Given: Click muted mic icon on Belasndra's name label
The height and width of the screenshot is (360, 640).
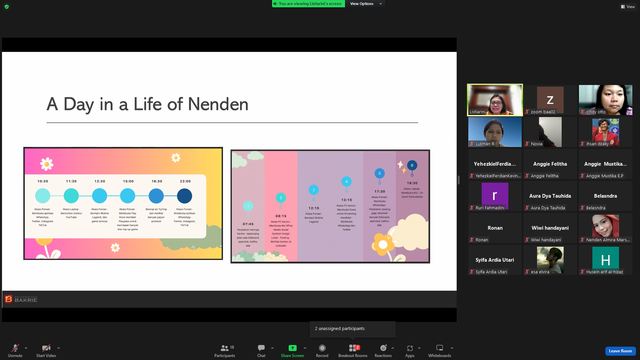Looking at the screenshot, I should [x=582, y=208].
